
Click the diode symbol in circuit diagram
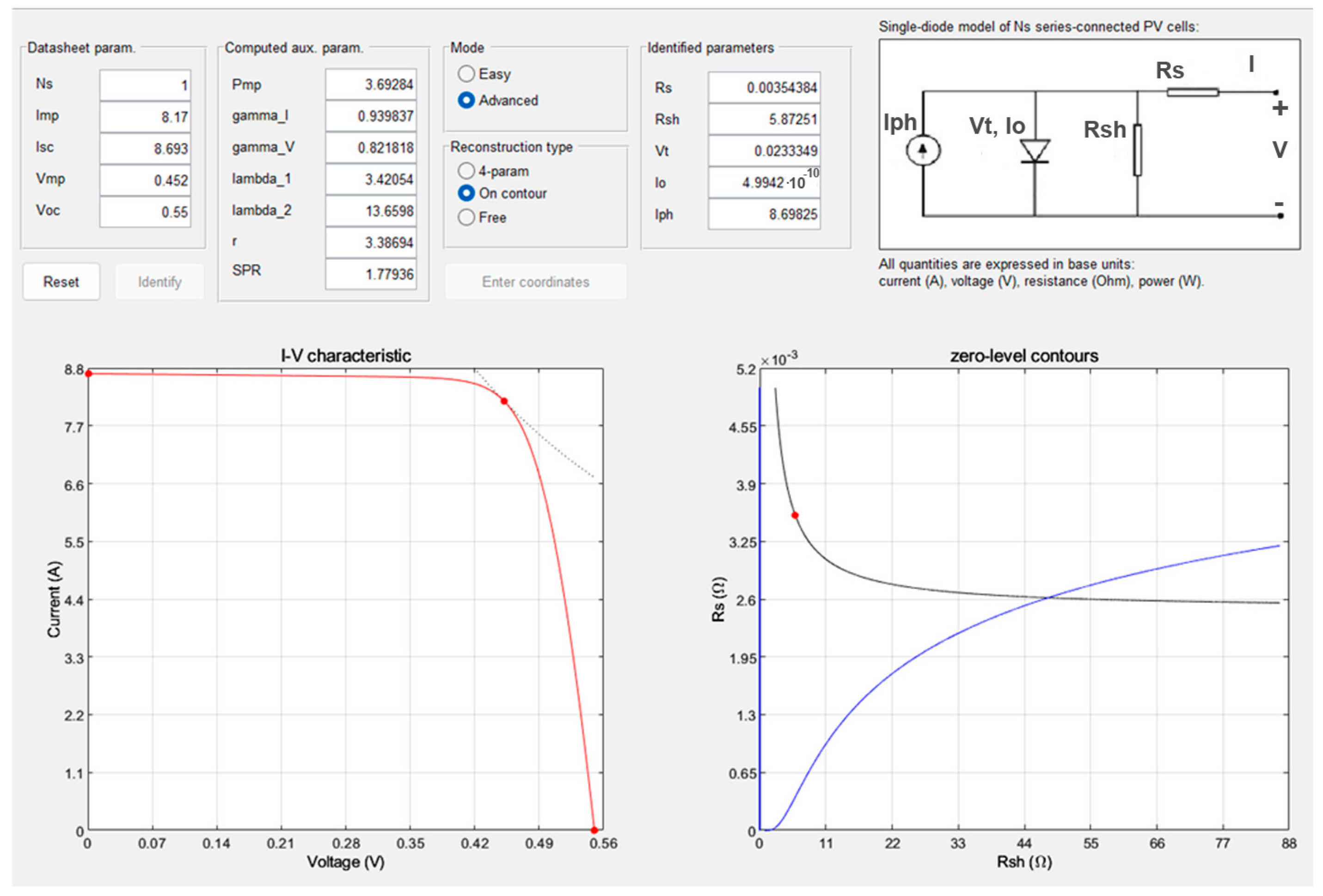[1035, 151]
